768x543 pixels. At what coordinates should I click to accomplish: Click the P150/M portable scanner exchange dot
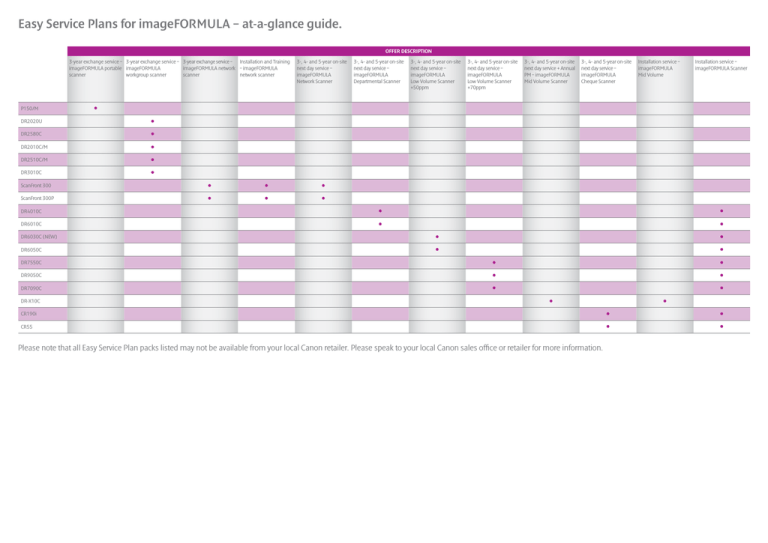coord(96,108)
